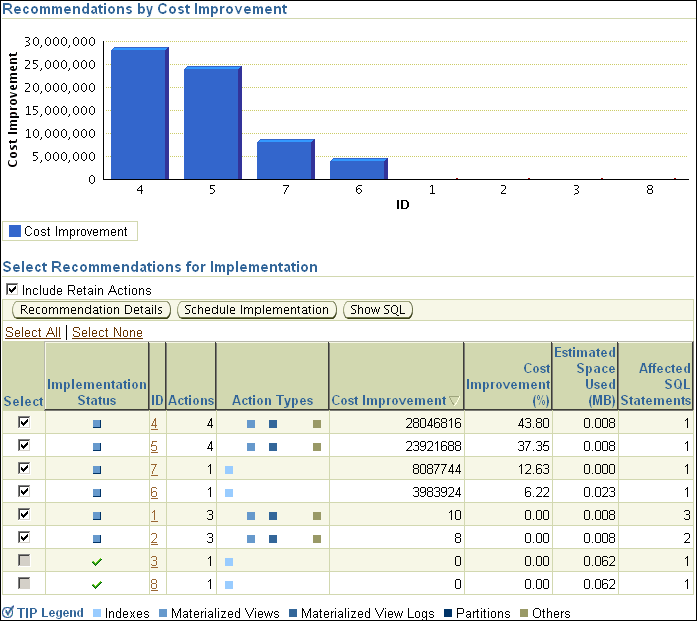Sort by Affected SQL Statements header
Screen dimensions: 697x621
pyautogui.click(x=656, y=384)
